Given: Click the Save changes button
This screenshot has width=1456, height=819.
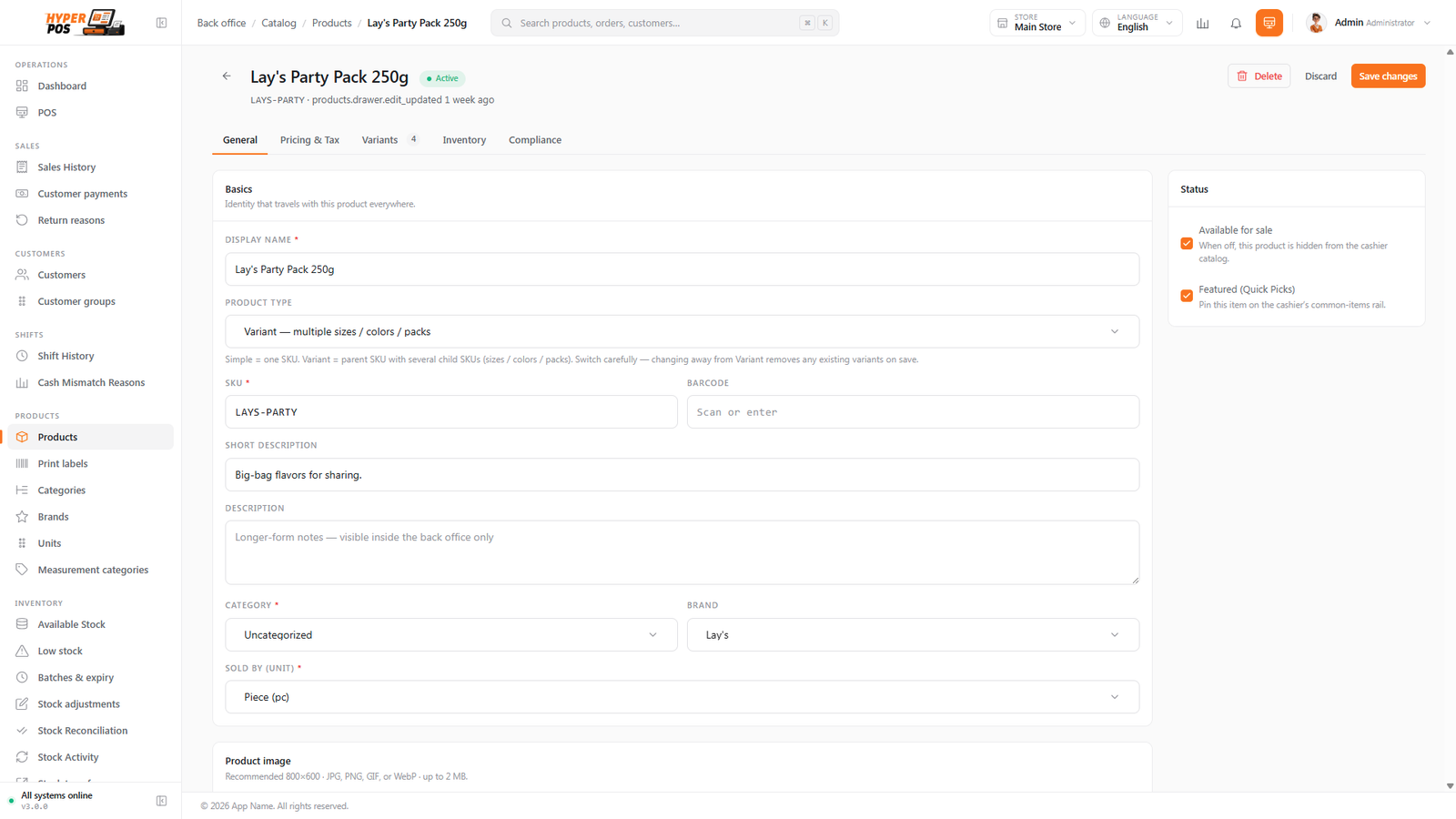Looking at the screenshot, I should [1388, 76].
